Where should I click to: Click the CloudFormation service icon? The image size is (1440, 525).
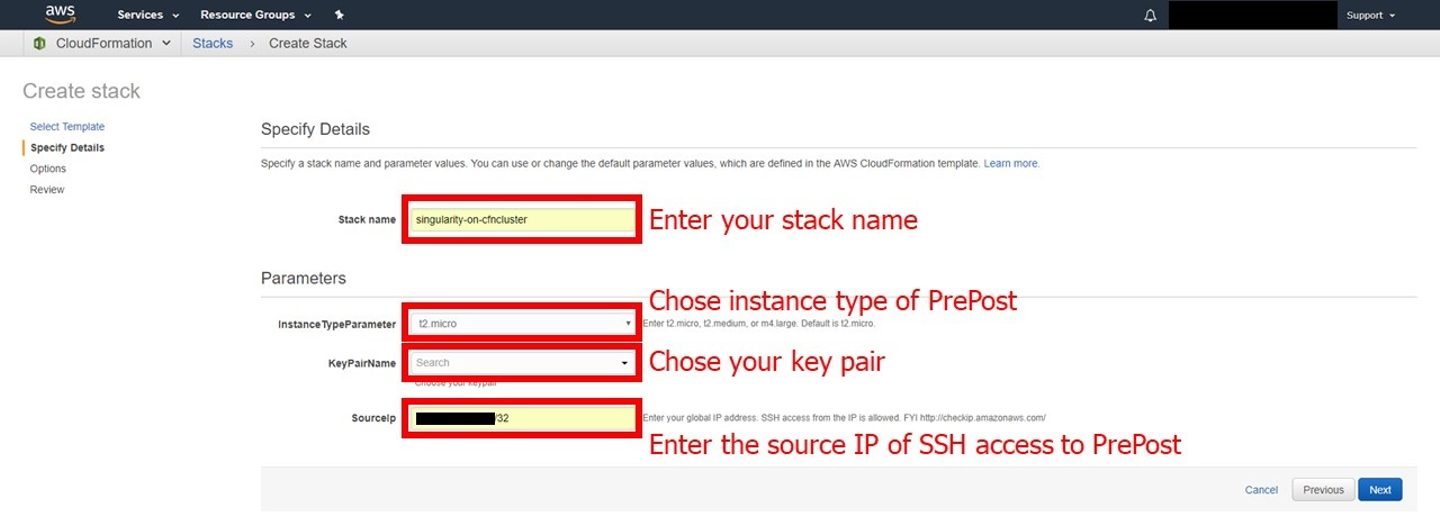tap(39, 43)
